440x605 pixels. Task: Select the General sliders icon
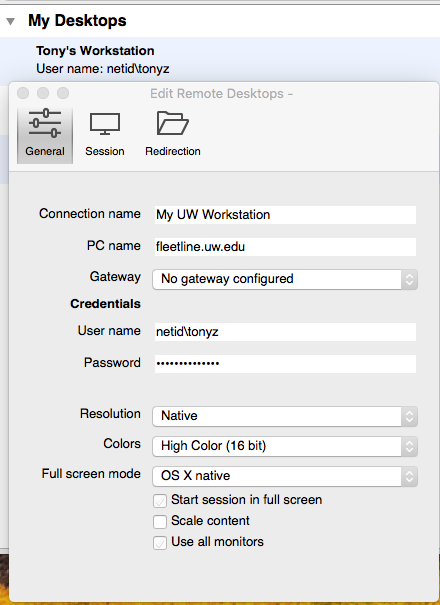point(45,123)
